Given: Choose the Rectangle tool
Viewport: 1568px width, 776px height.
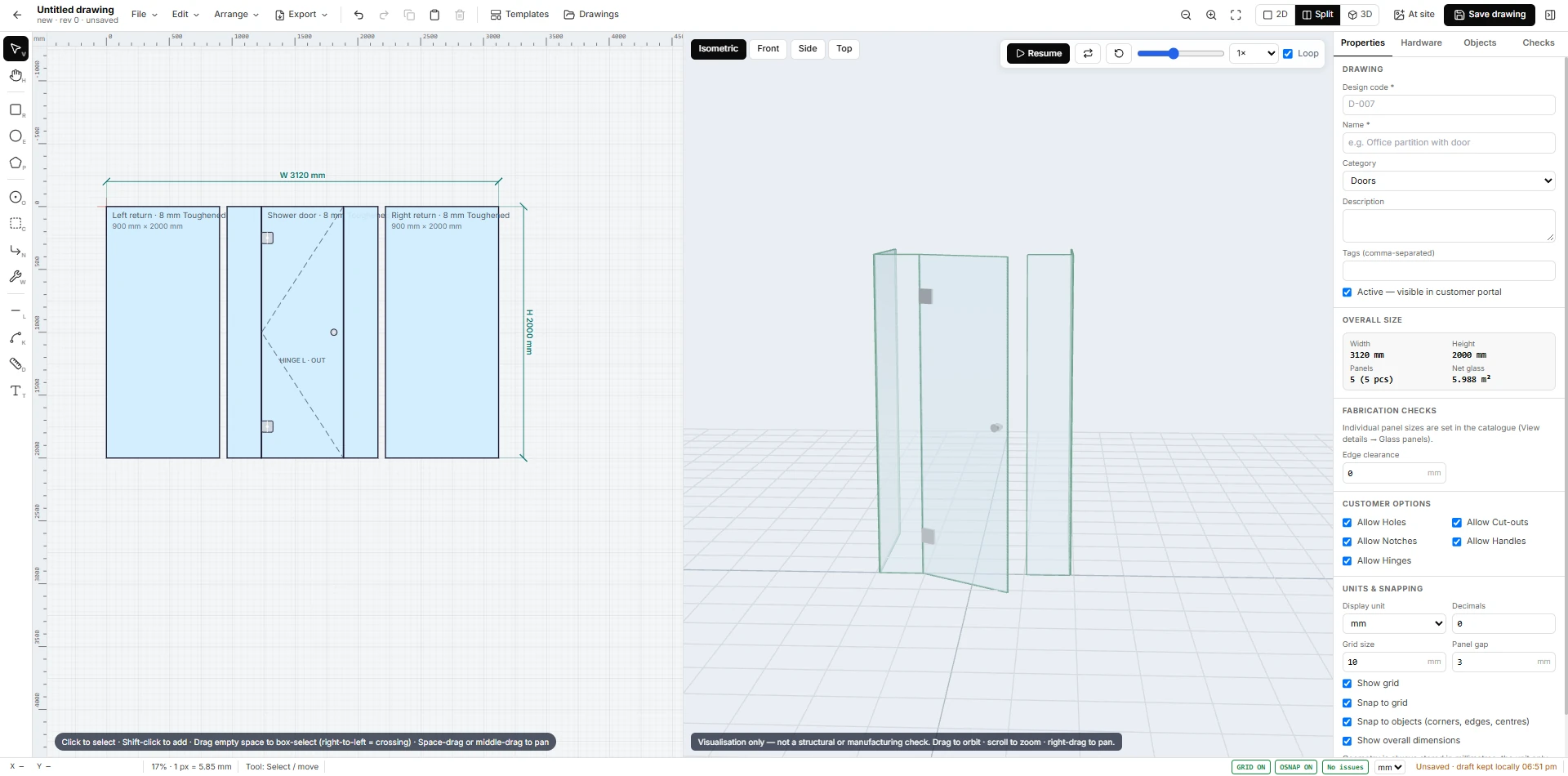Looking at the screenshot, I should (16, 110).
